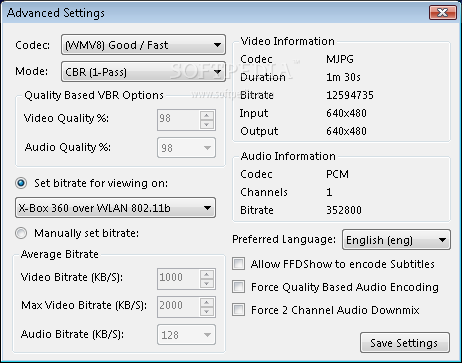The width and height of the screenshot is (462, 363).
Task: Select 'Set bitrate for viewing on' radio button
Action: 21,183
